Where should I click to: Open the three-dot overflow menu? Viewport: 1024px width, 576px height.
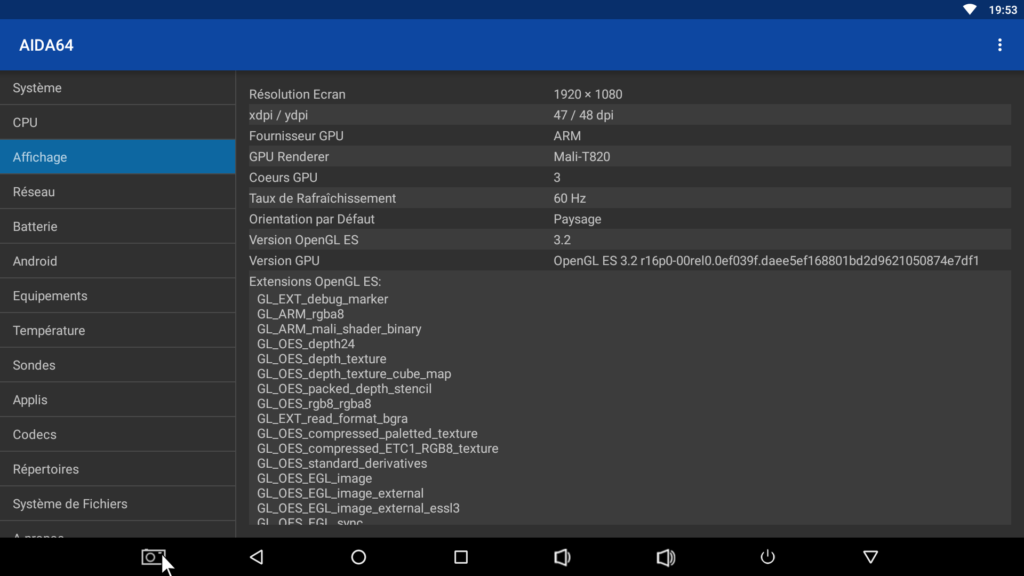pos(999,45)
